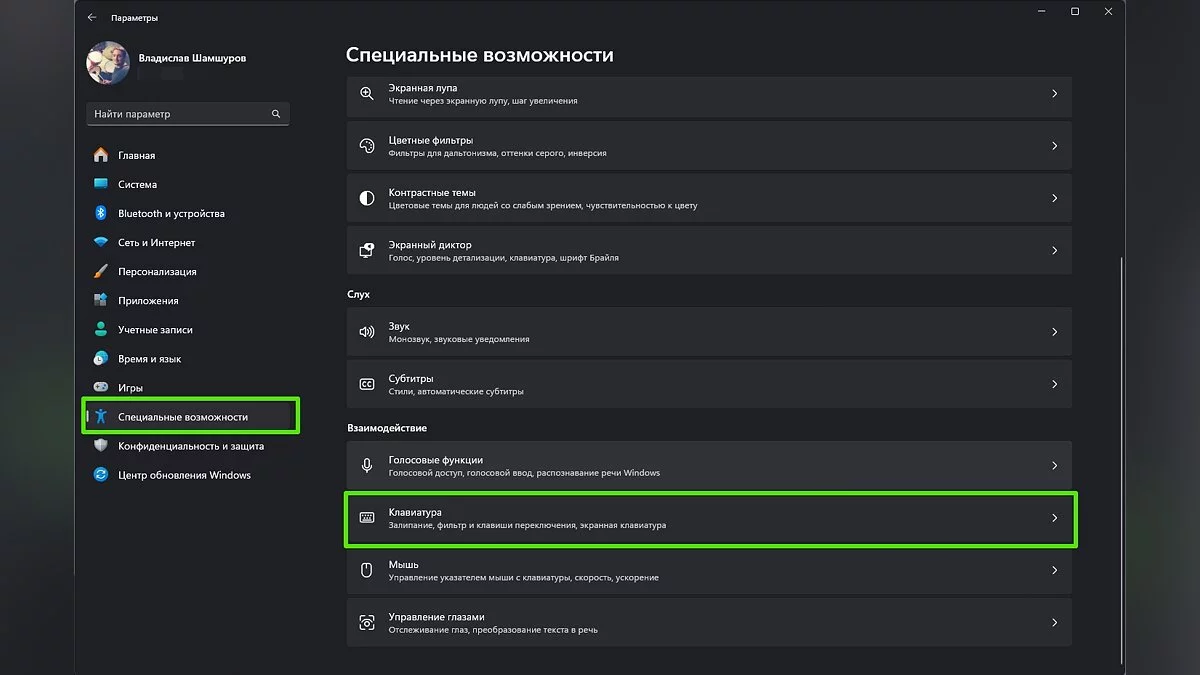The image size is (1200, 675).
Task: Open the Keyboard settings row chevron
Action: (1054, 518)
